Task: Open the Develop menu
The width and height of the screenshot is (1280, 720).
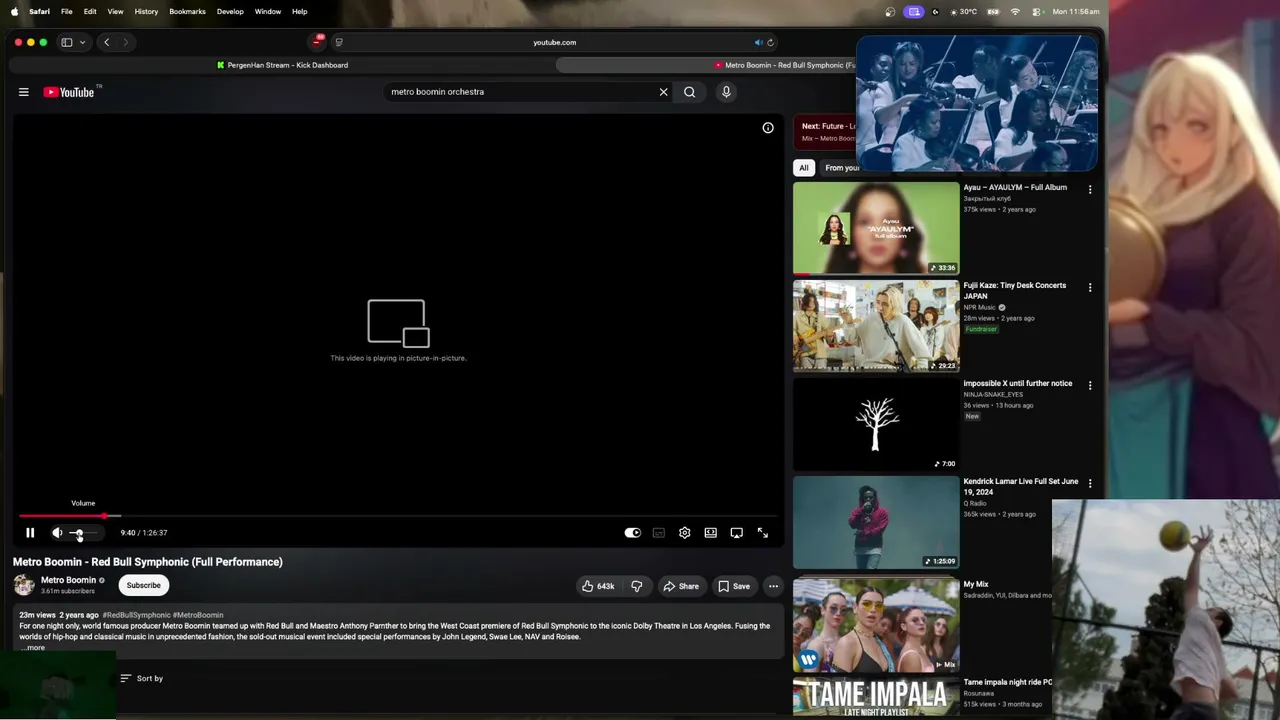Action: coord(230,11)
